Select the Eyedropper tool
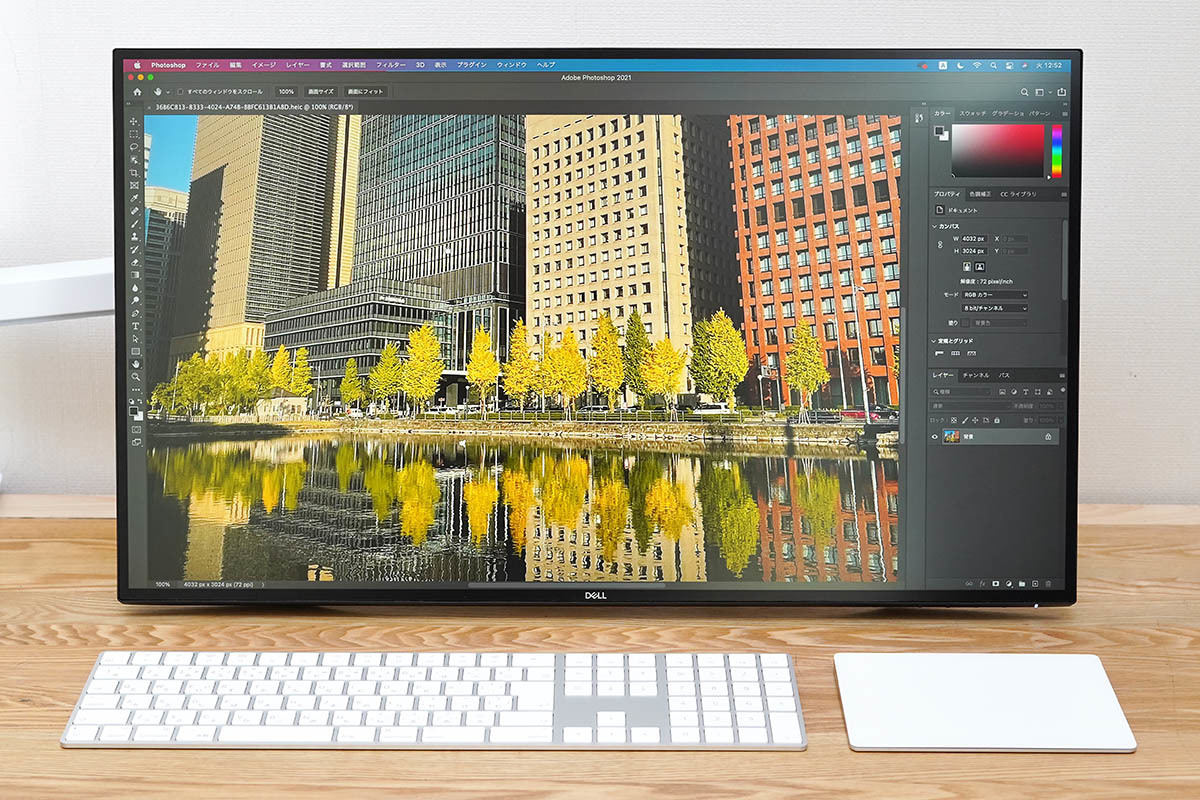 (x=135, y=198)
